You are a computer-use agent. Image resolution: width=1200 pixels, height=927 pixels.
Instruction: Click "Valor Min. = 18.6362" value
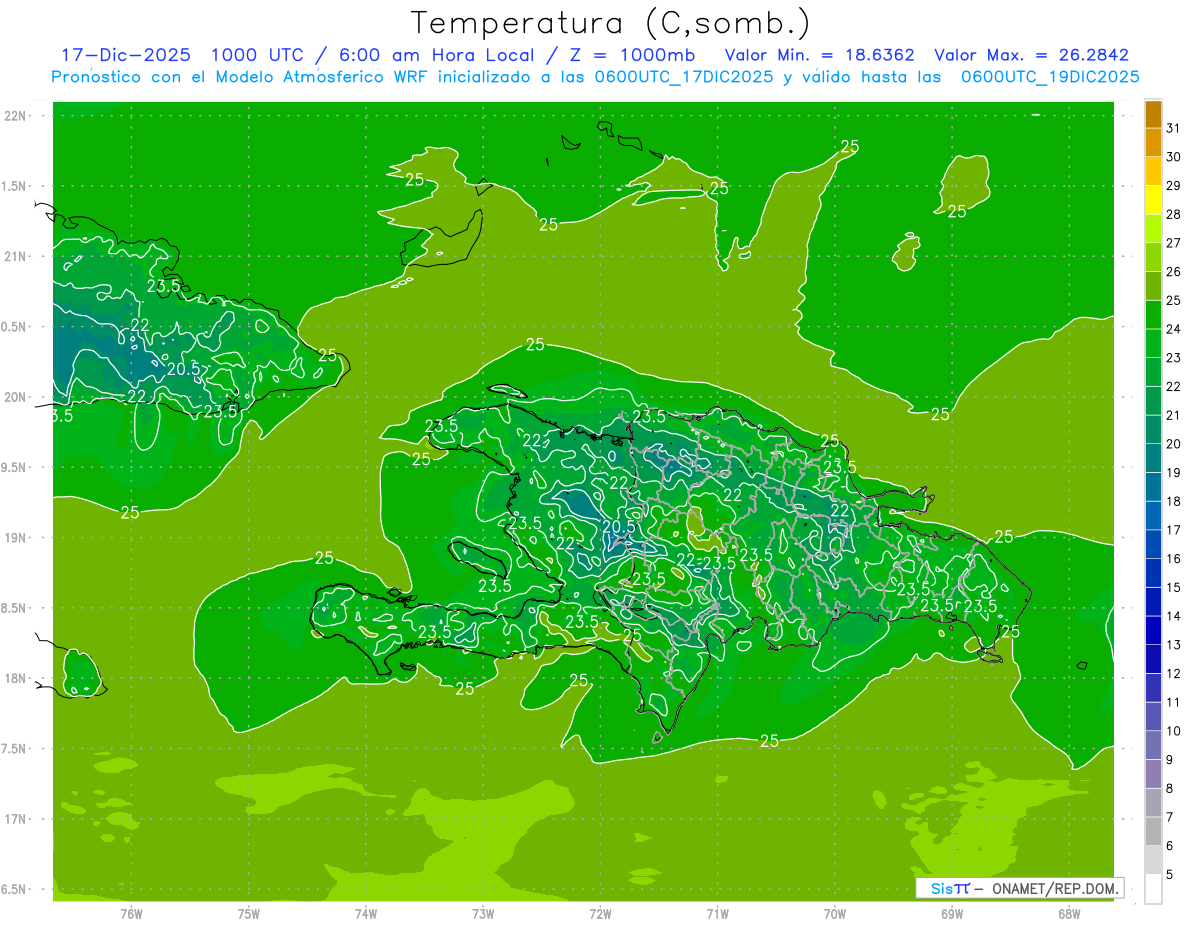pos(819,55)
